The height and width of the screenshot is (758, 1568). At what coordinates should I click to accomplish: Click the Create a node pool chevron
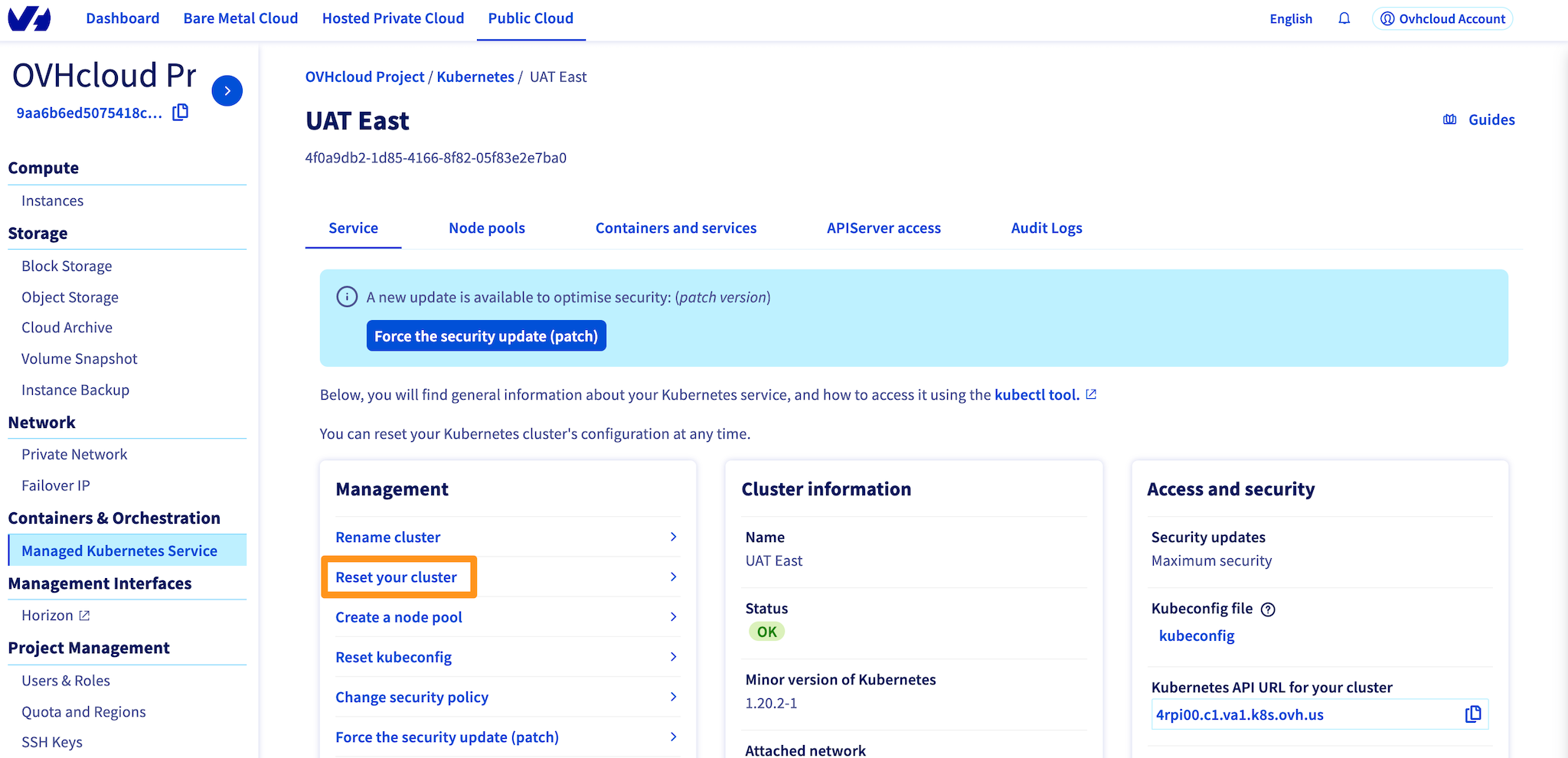(673, 616)
